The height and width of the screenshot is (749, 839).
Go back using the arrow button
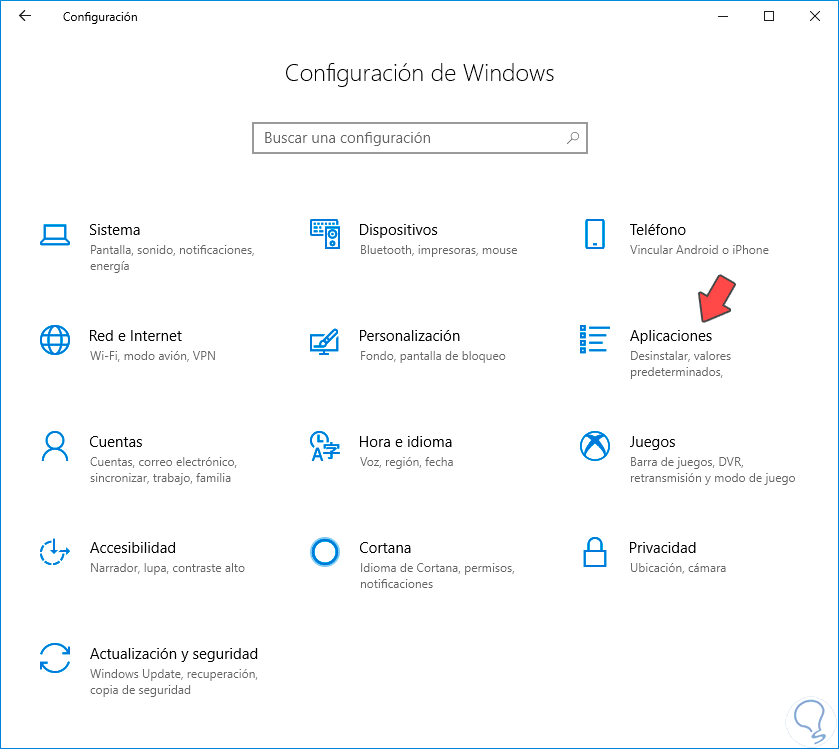tap(25, 16)
